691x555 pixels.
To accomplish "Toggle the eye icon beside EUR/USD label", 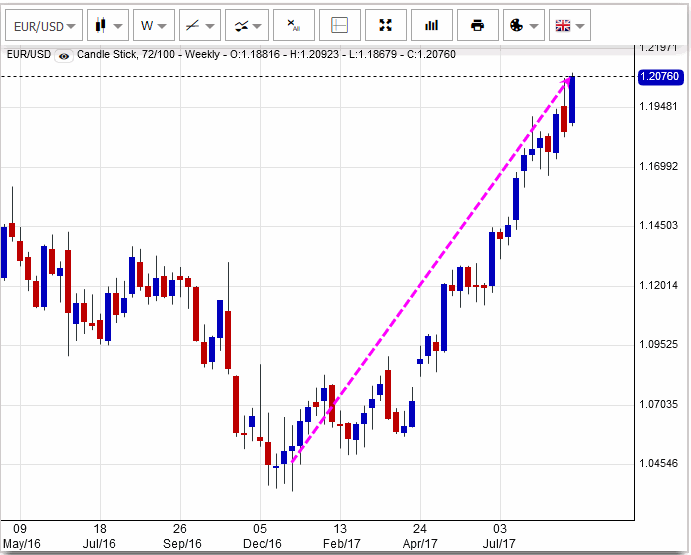I will tap(64, 56).
